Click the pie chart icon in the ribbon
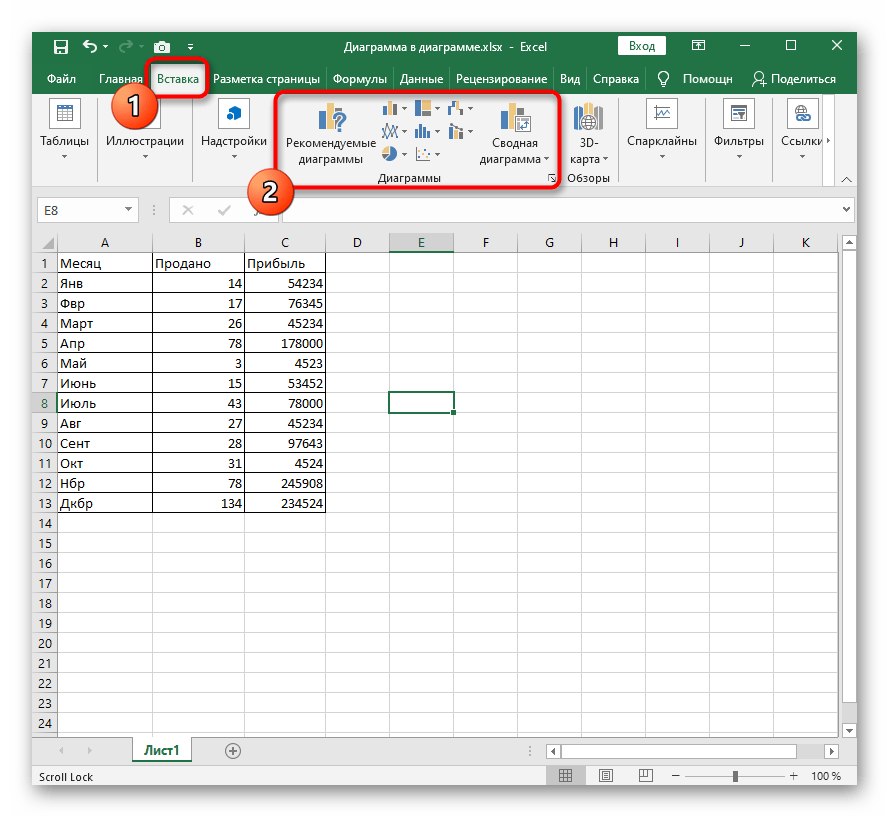Screen dimensions: 889x817 point(389,153)
